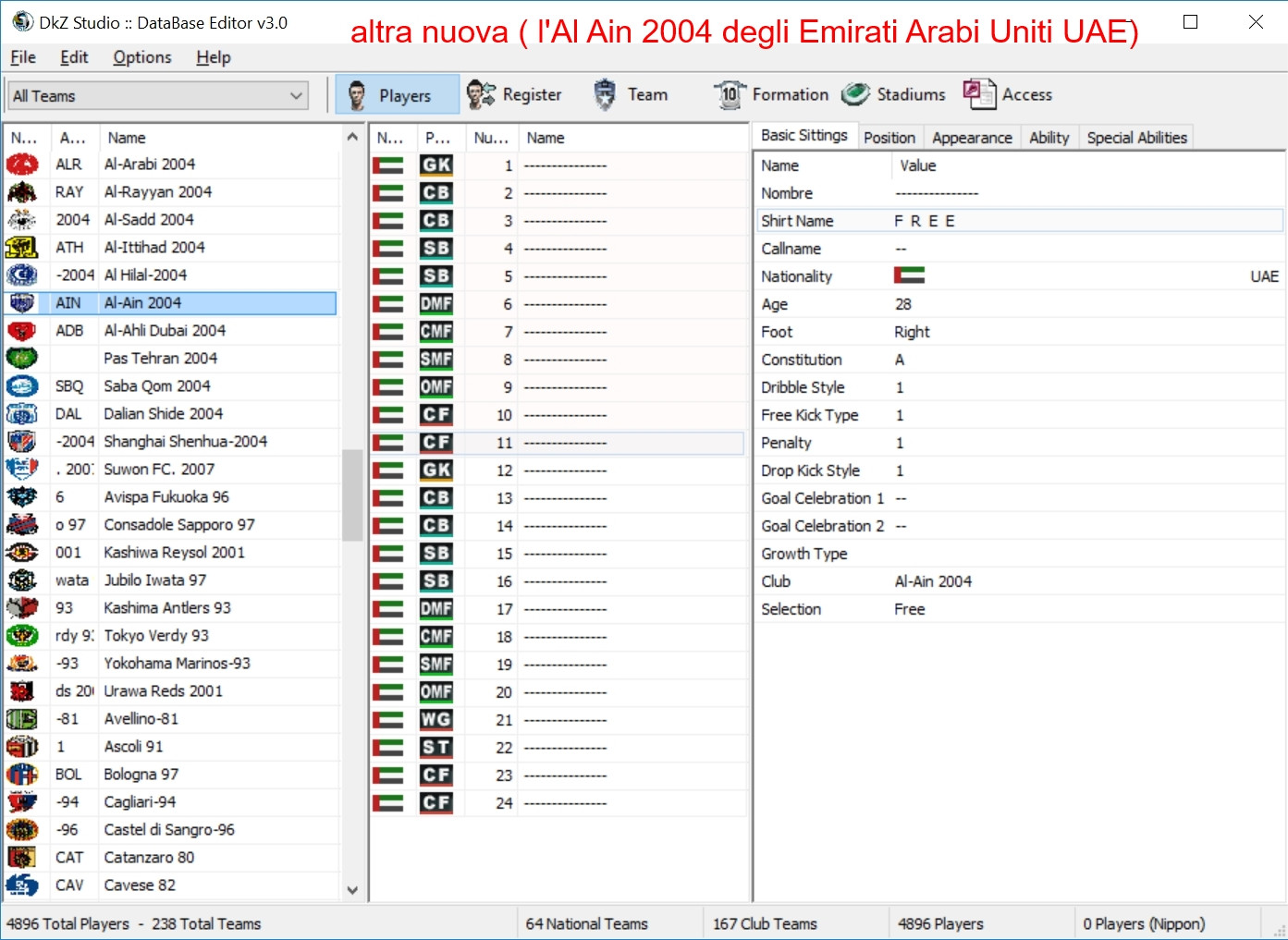This screenshot has width=1288, height=940.
Task: Open the Stadiums editor
Action: point(894,95)
